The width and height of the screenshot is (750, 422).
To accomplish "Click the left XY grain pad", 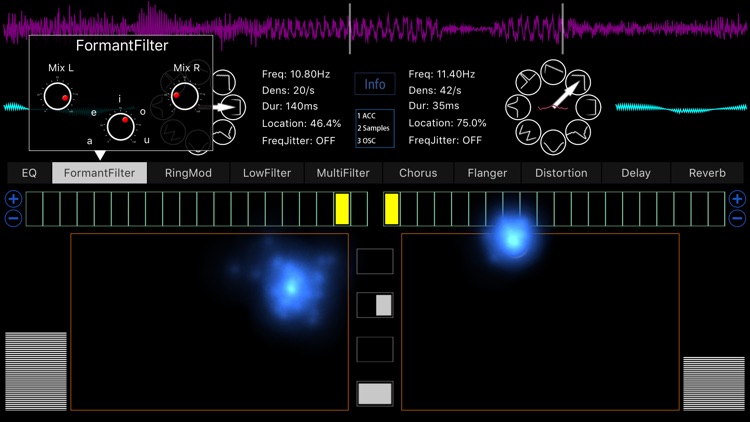I will (x=210, y=322).
